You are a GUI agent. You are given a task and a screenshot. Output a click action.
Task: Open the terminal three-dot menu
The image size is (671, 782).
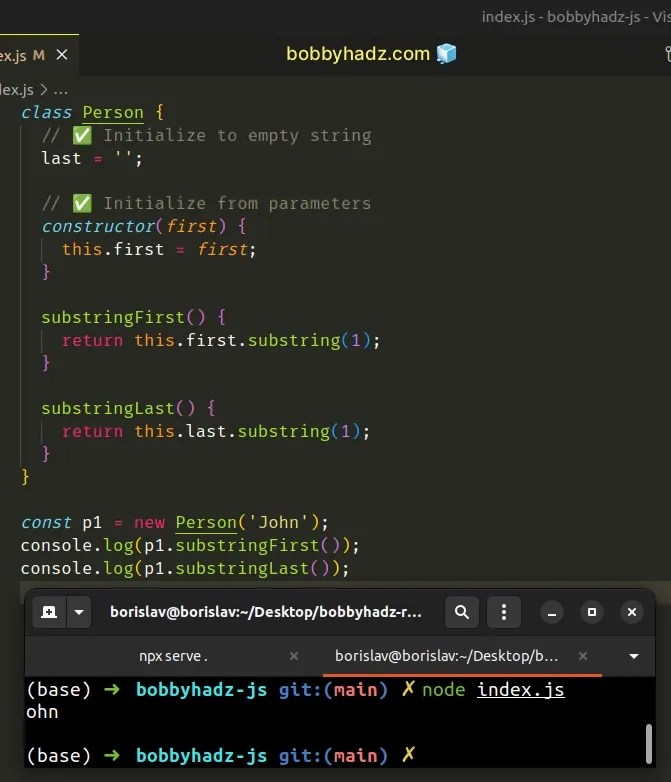[x=504, y=612]
